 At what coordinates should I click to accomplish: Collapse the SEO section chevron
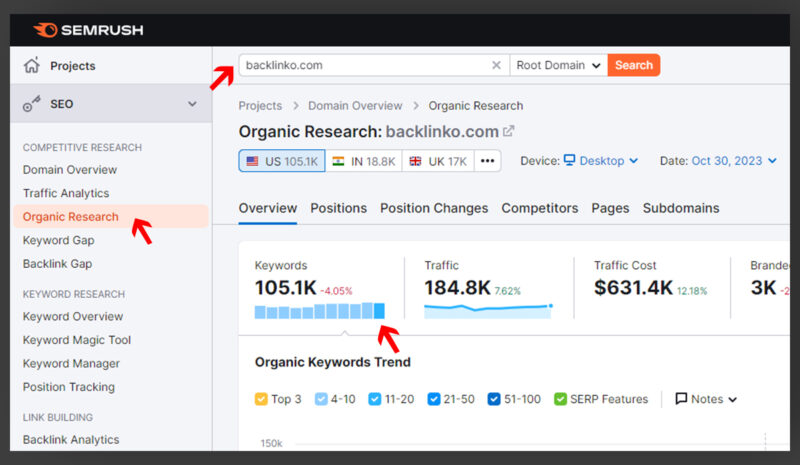click(192, 104)
